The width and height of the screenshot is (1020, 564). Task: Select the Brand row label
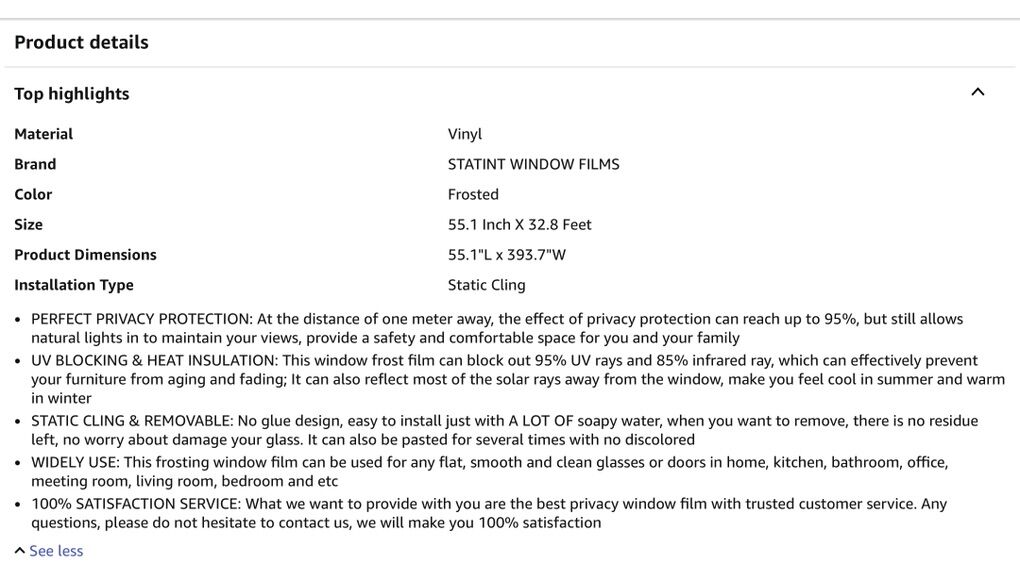pos(35,164)
